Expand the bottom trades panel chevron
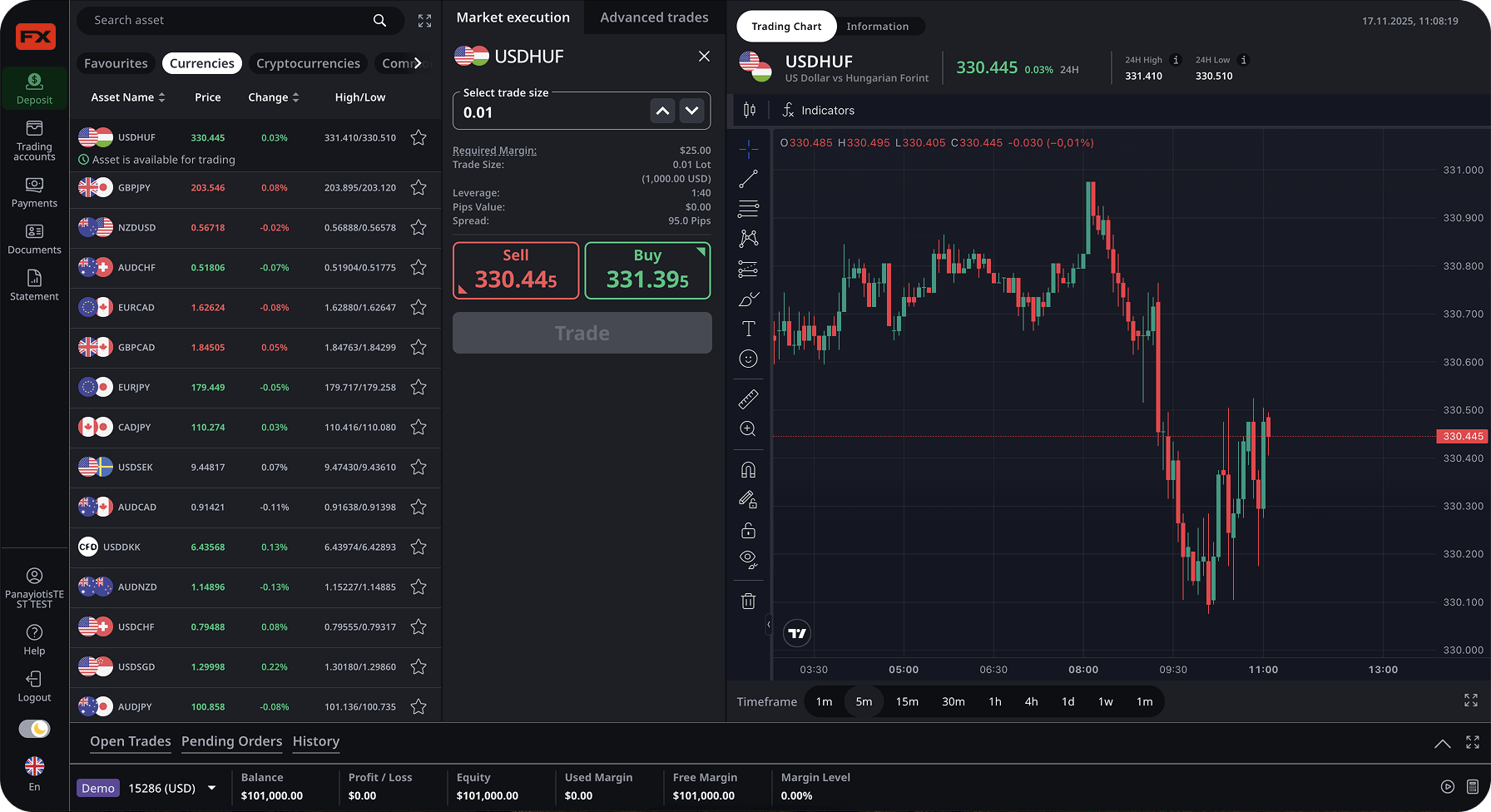 coord(1442,743)
